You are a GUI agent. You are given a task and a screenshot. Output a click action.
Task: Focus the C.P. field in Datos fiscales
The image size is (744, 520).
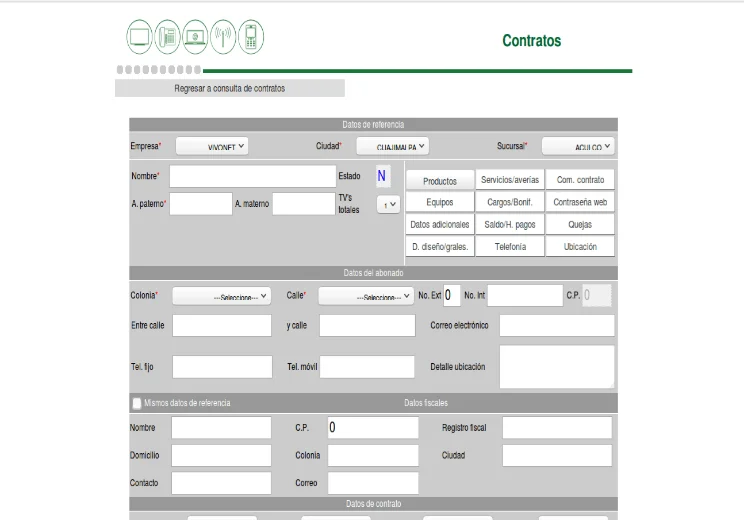click(373, 427)
